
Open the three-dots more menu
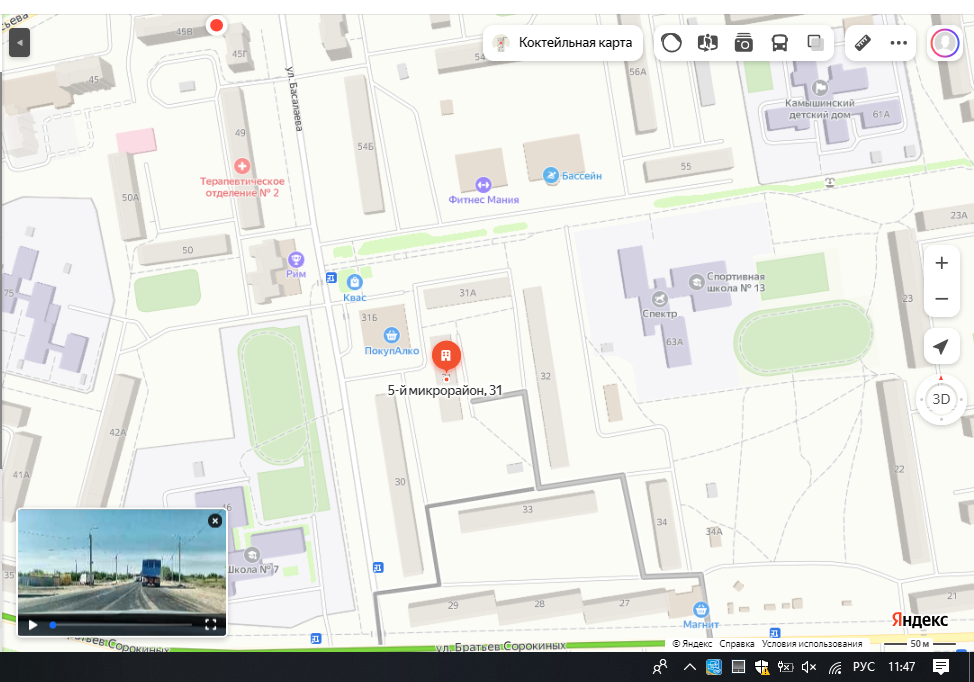[x=898, y=43]
